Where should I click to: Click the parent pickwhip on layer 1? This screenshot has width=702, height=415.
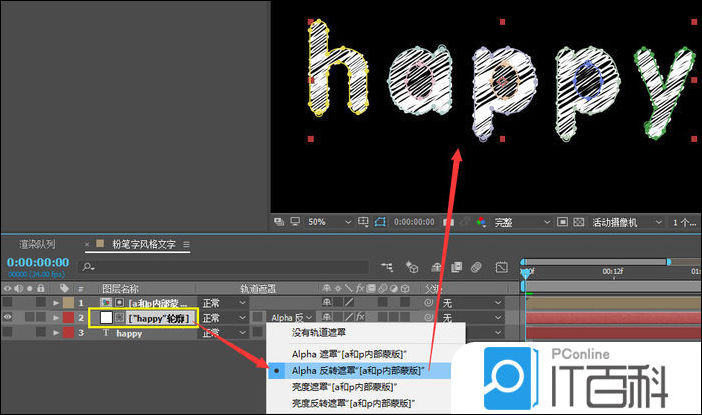(x=428, y=303)
